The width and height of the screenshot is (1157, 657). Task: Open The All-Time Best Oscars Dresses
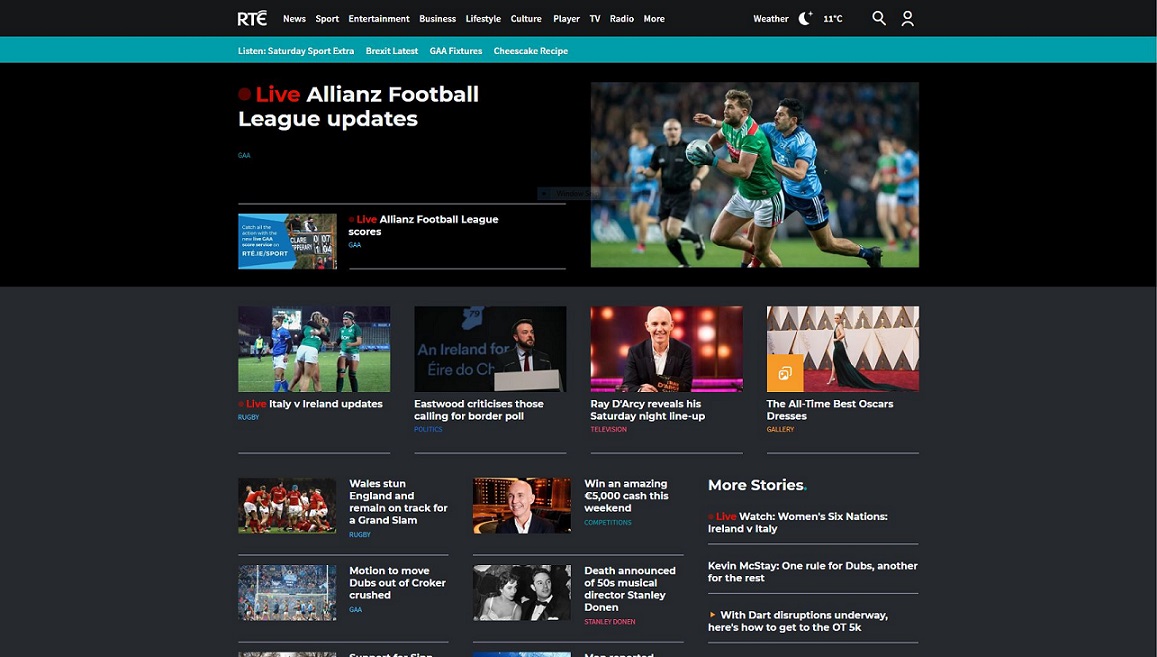[829, 410]
